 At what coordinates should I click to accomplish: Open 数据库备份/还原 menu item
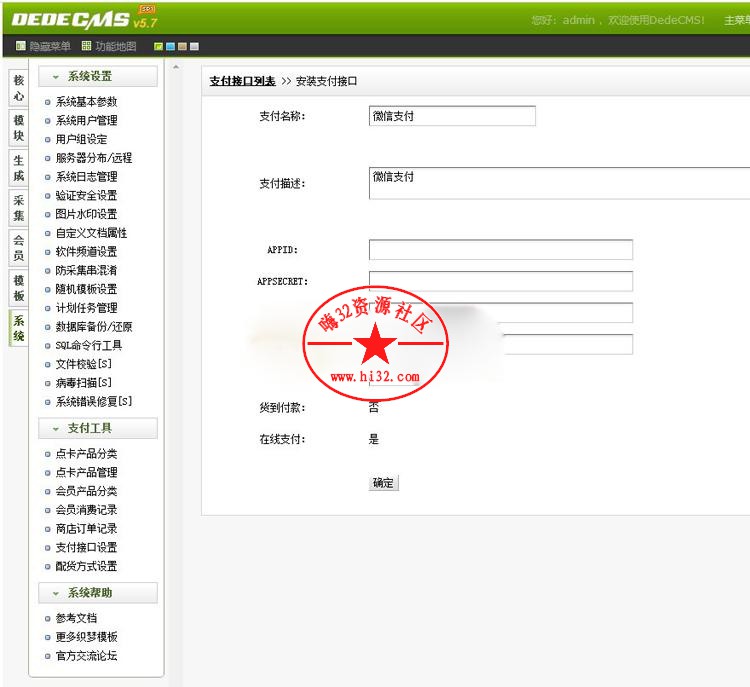tap(94, 327)
